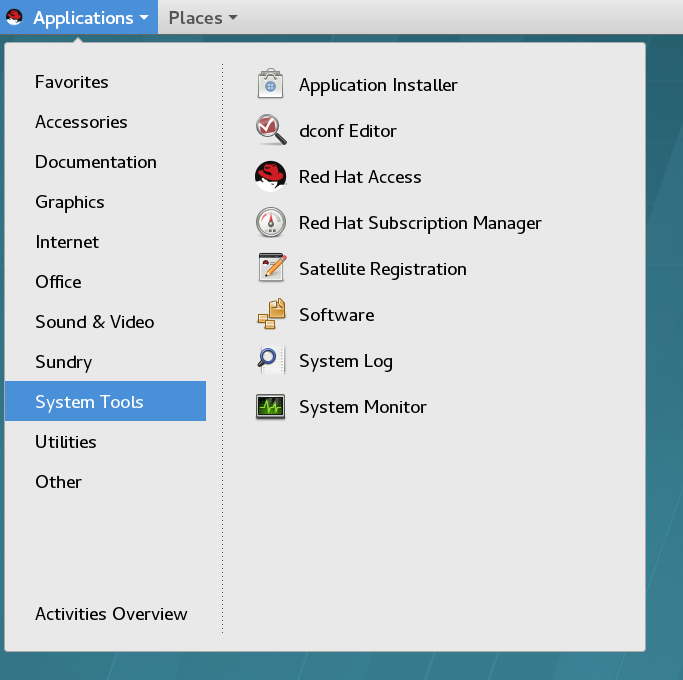Open the Internet category
Screen dimensions: 683x680
click(67, 242)
